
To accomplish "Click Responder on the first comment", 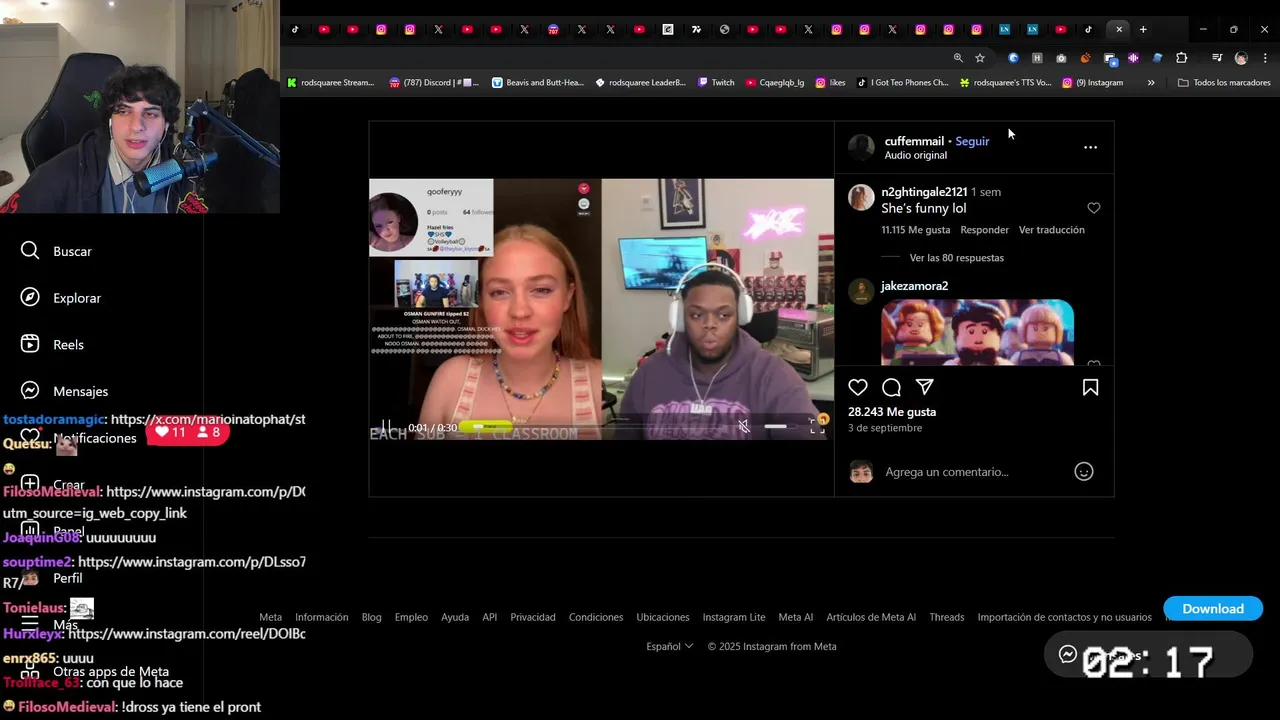I will [x=984, y=230].
